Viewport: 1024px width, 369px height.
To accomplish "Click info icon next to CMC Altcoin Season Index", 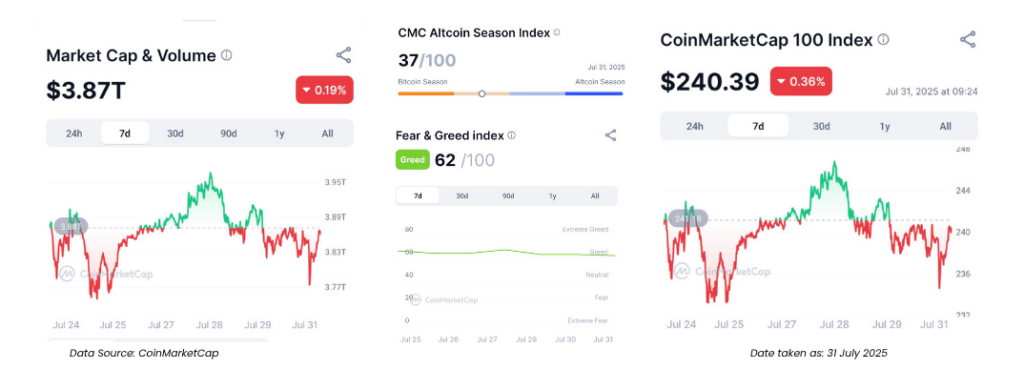I will click(x=556, y=32).
